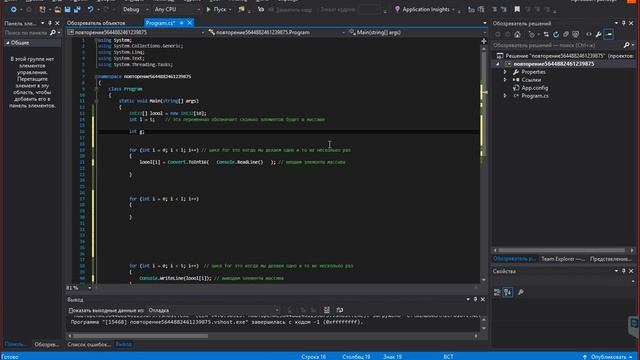Image resolution: width=640 pixels, height=360 pixels.
Task: Click the editor split-view plus icon
Action: click(x=484, y=41)
